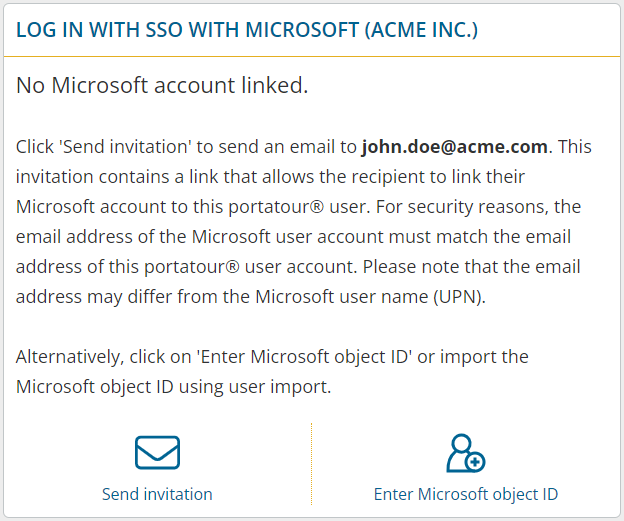
Task: Click the user-with-plus icon for object ID
Action: click(465, 453)
